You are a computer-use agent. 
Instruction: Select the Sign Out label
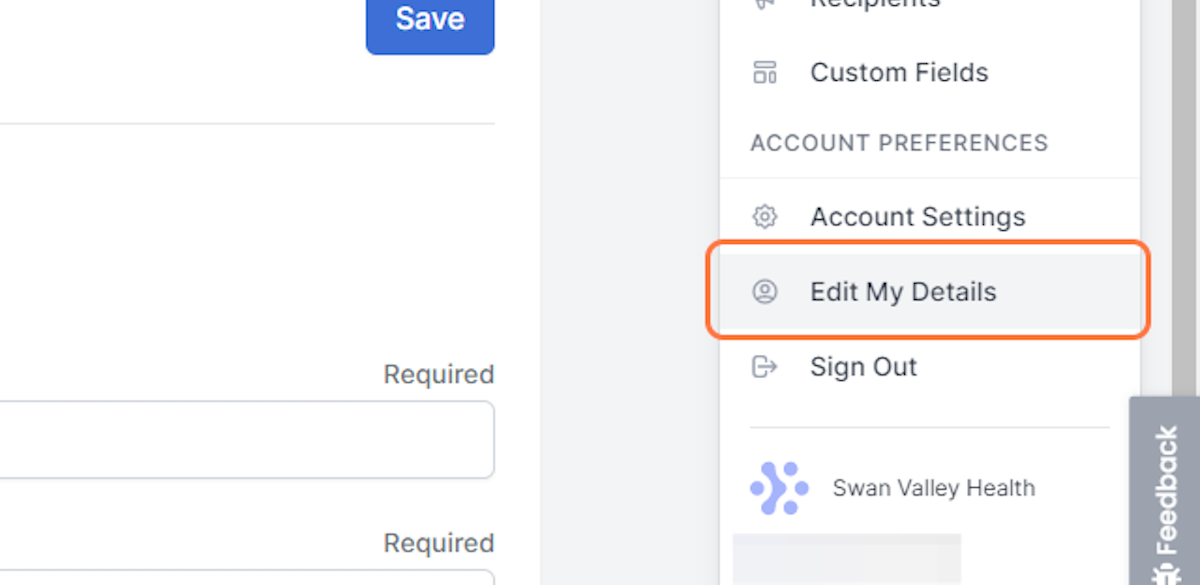[x=863, y=367]
